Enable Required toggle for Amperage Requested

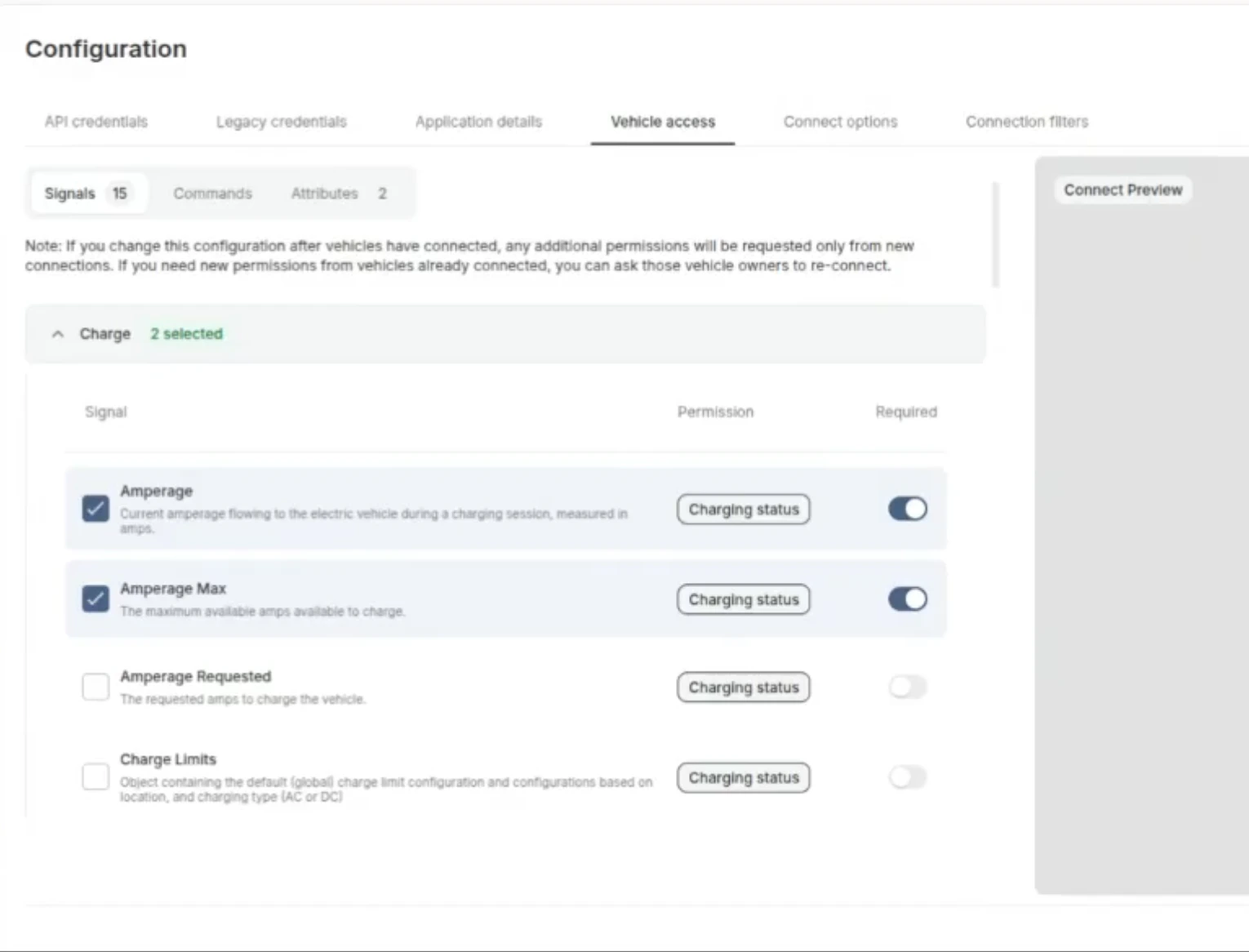point(907,687)
